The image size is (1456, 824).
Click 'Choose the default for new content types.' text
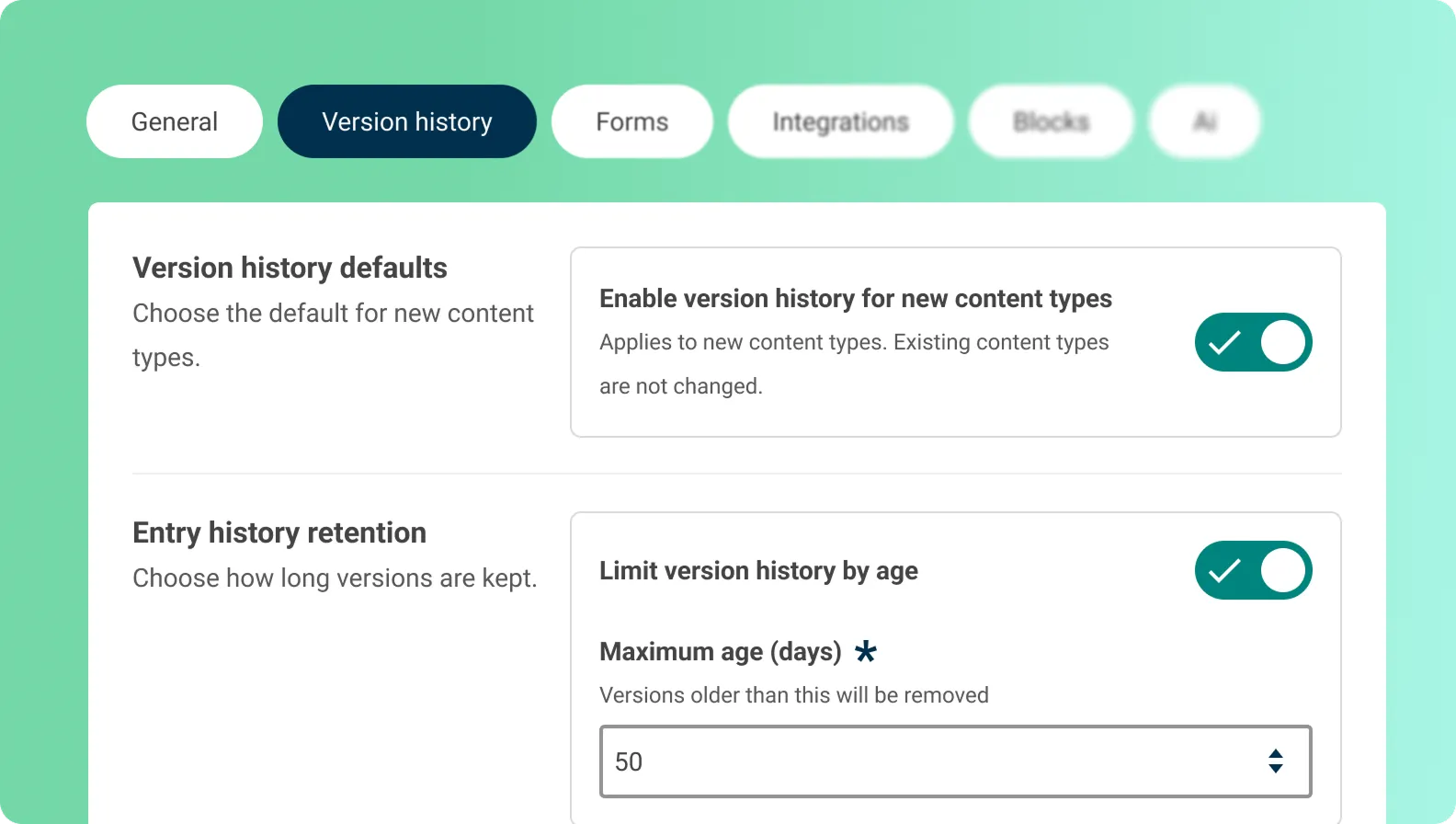click(x=333, y=335)
